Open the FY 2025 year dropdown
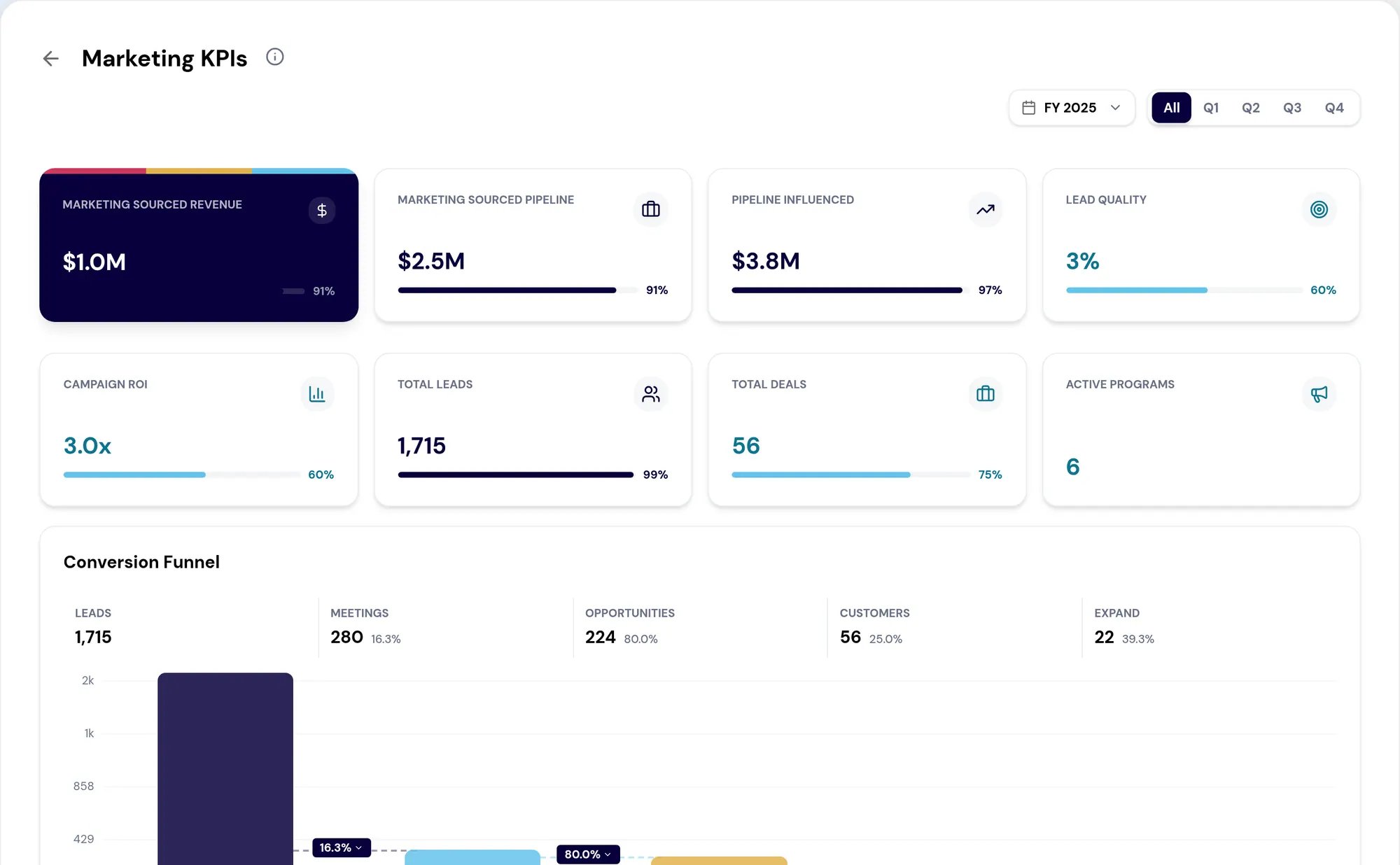Screen dimensions: 1400x865 point(1072,108)
